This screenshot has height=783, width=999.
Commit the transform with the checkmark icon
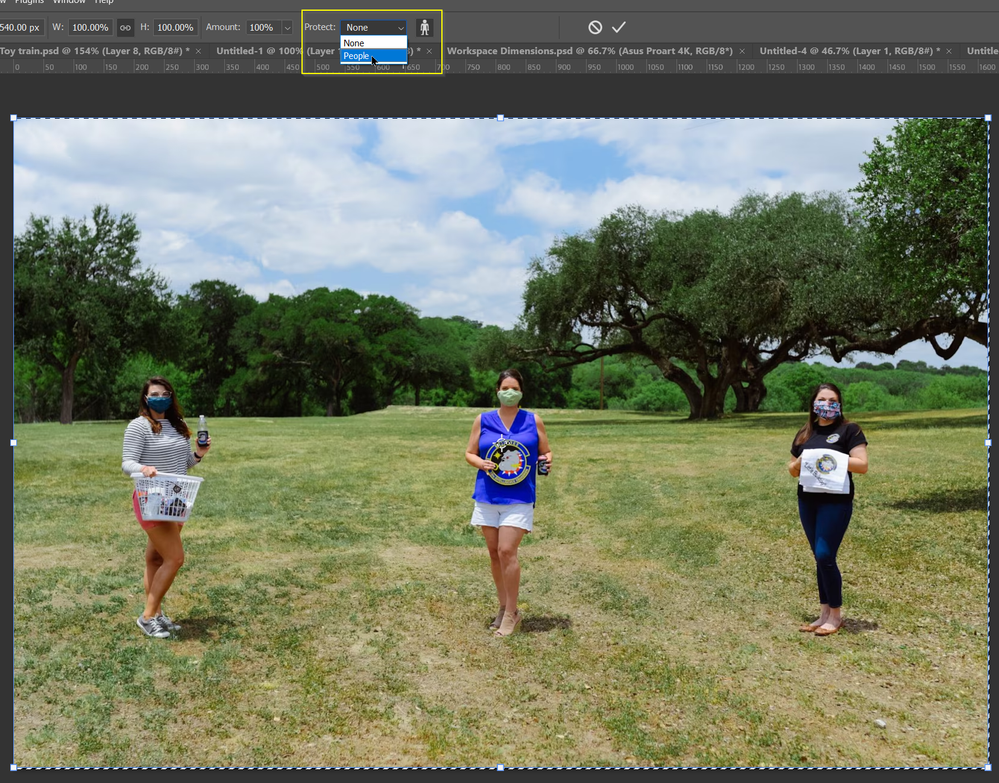pyautogui.click(x=619, y=27)
